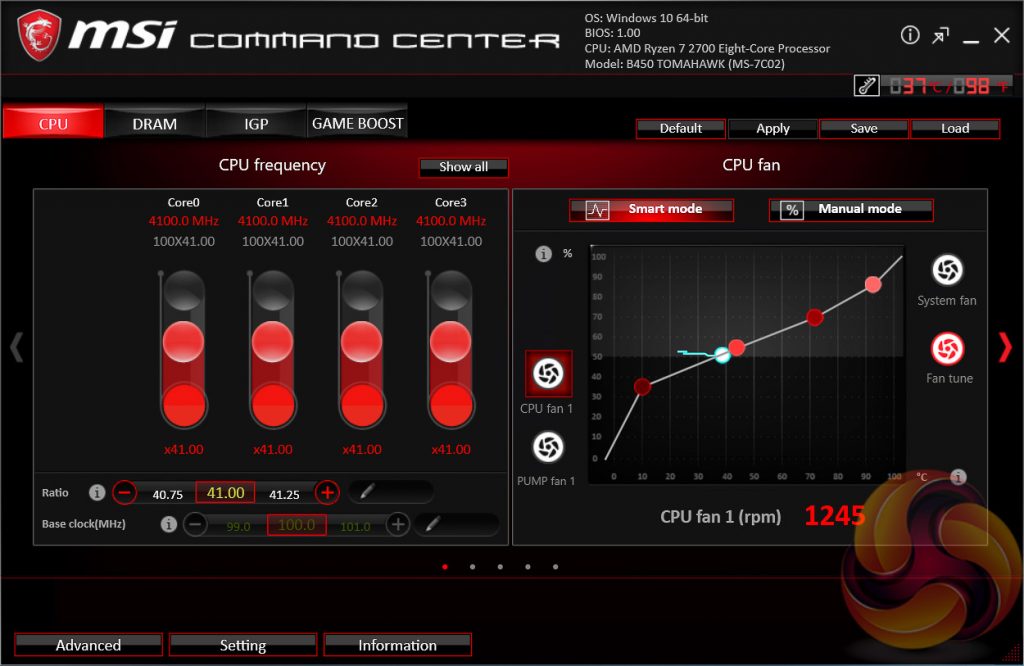This screenshot has height=666, width=1024.
Task: Select fan curve point near 90°C
Action: pos(873,284)
